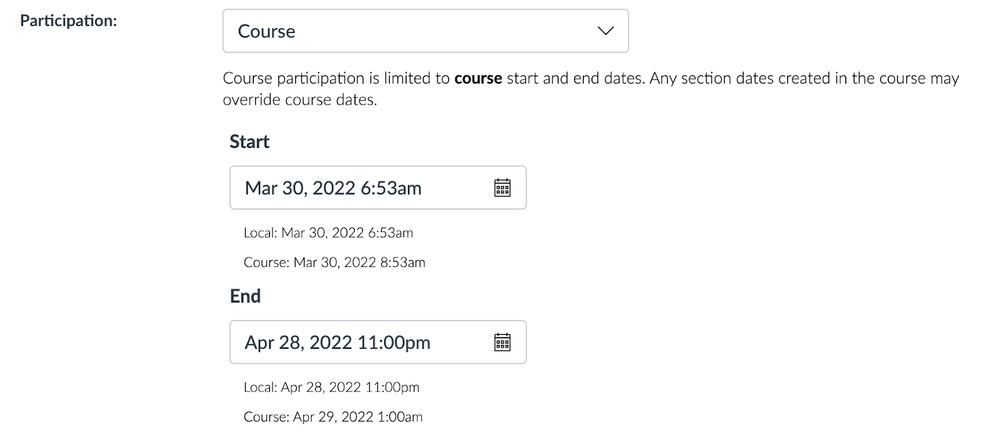Screen dimensions: 998x446
Task: Click the Participation field label
Action: (x=69, y=20)
